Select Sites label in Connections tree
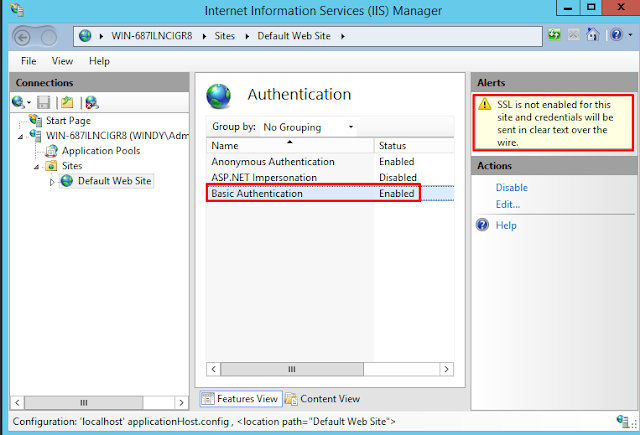Image resolution: width=640 pixels, height=435 pixels. coord(72,166)
